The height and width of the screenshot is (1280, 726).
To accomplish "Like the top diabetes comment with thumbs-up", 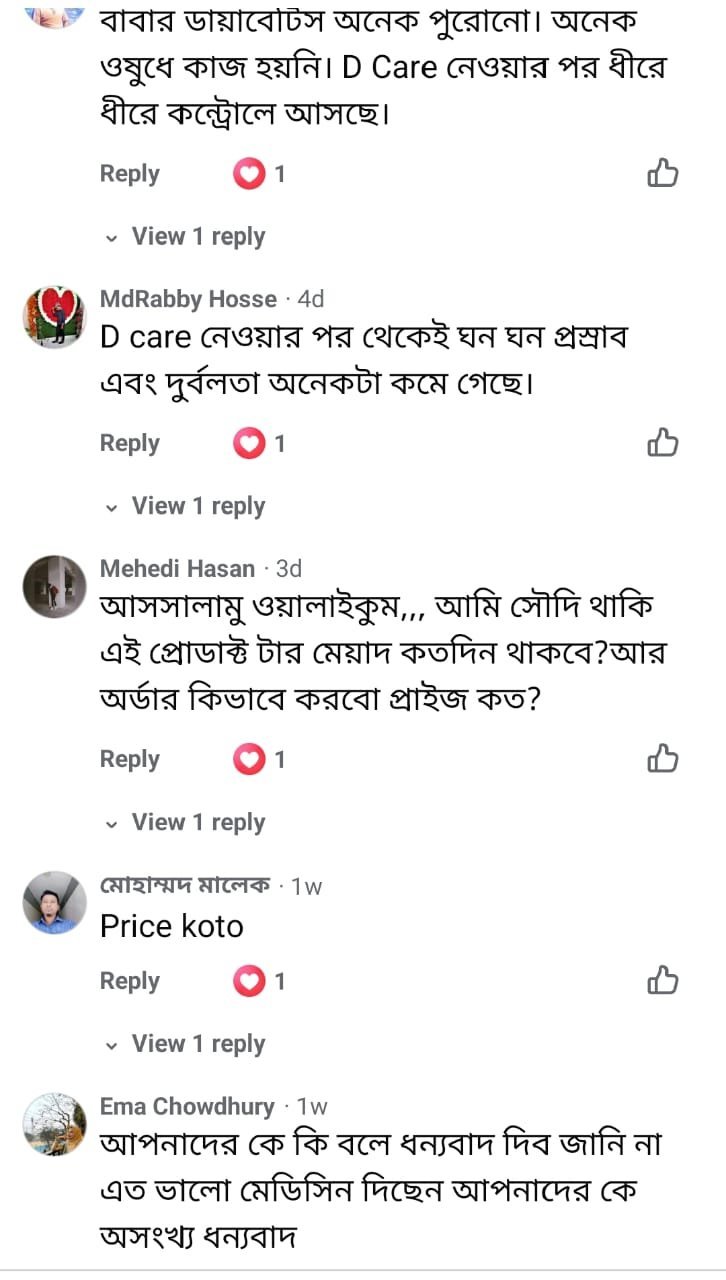I will 663,174.
